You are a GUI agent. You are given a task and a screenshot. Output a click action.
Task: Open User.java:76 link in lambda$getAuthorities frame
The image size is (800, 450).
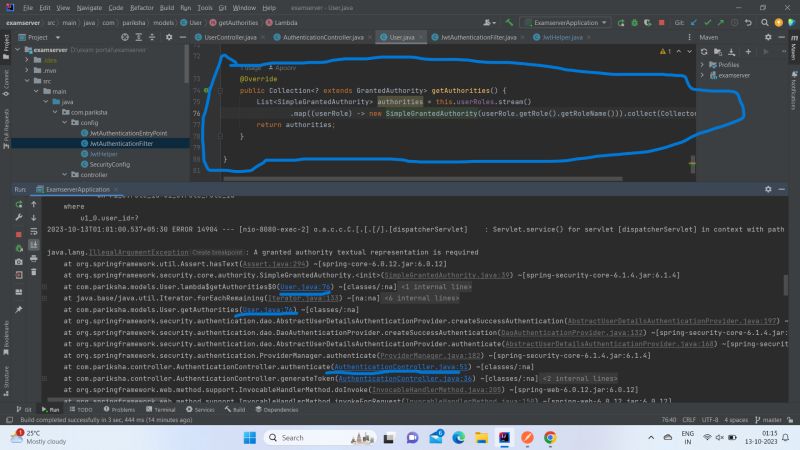[x=306, y=287]
